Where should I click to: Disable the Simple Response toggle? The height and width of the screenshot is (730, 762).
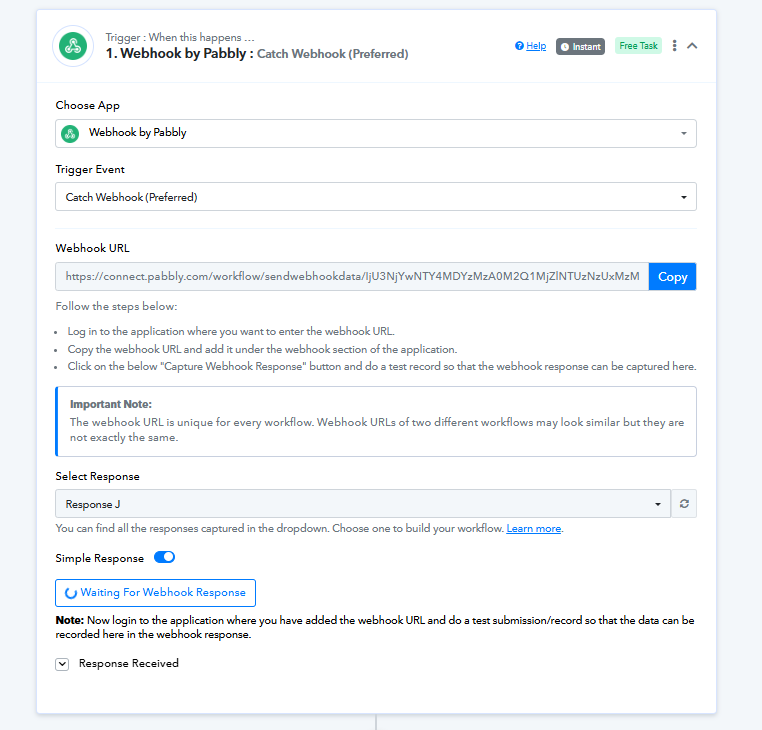164,558
